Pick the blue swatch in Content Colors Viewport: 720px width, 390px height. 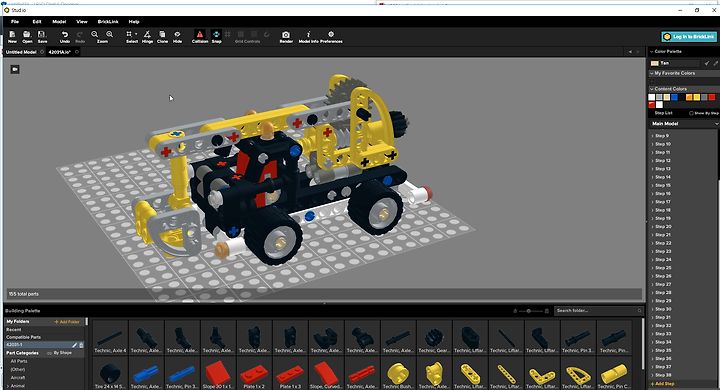tap(675, 97)
